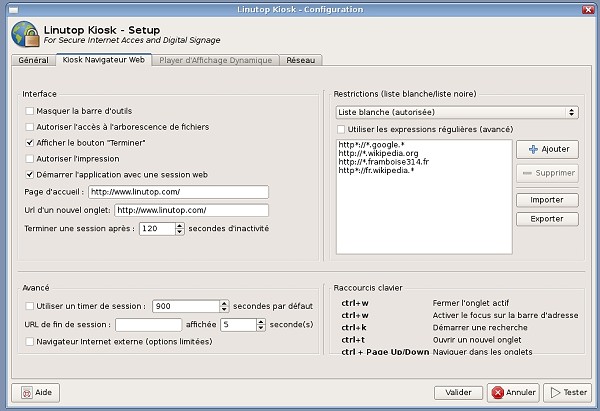The width and height of the screenshot is (600, 411).
Task: Switch to the Général tab
Action: (x=34, y=60)
